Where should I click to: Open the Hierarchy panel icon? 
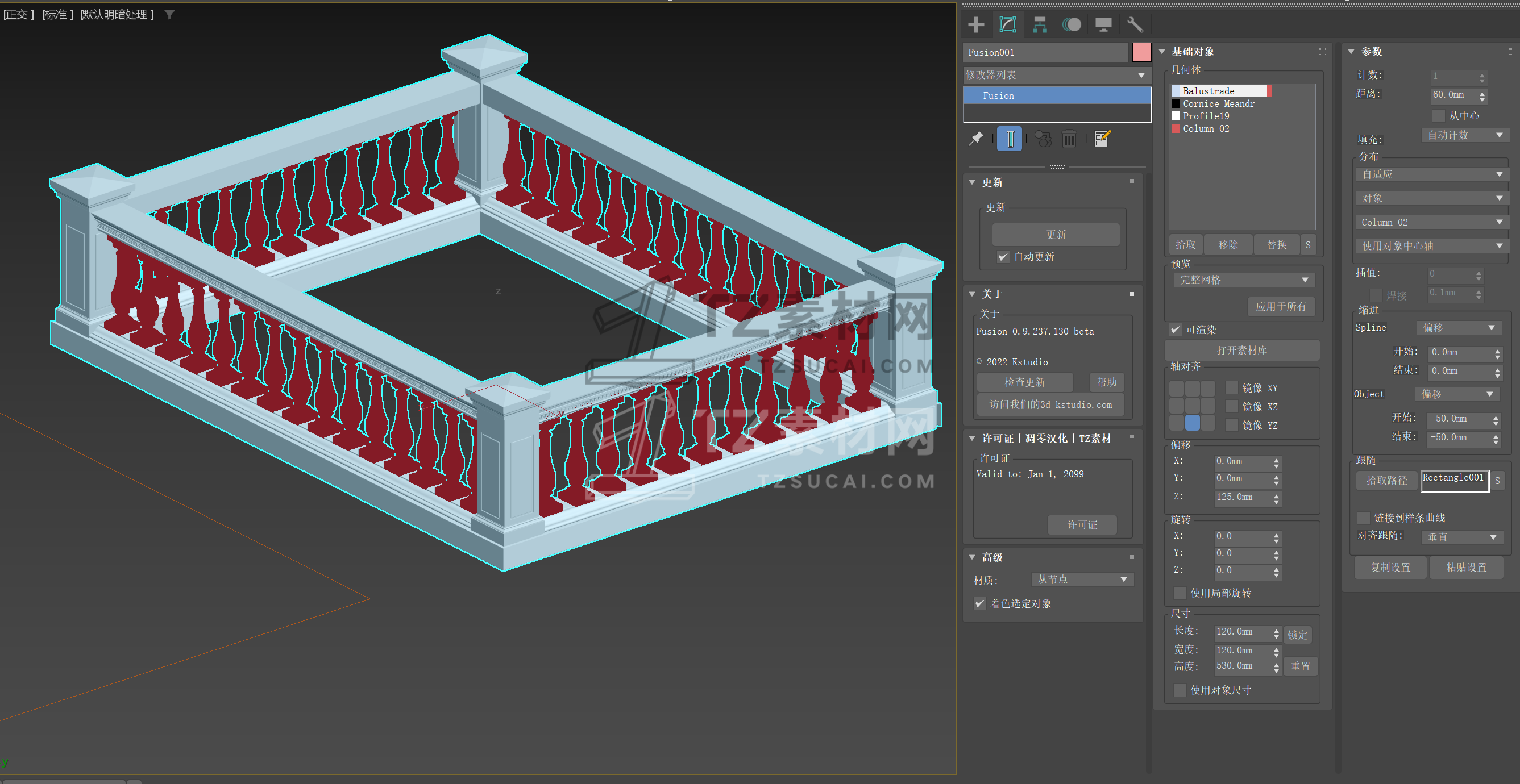coord(1040,25)
